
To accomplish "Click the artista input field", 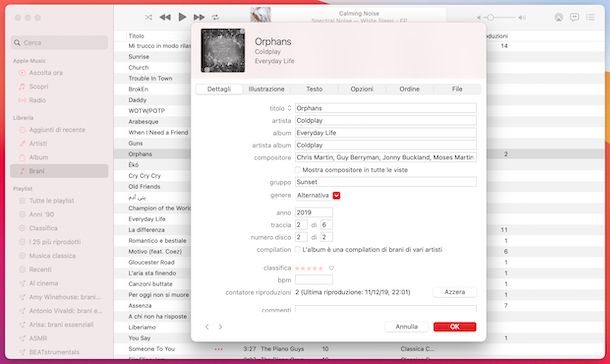I will click(x=386, y=121).
